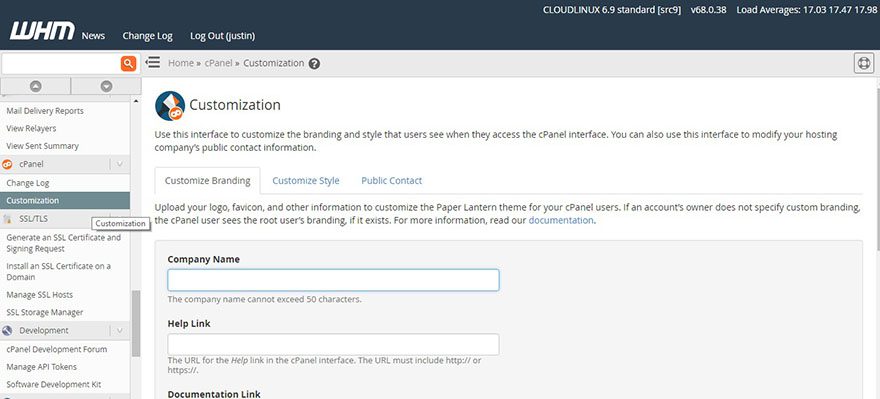Image resolution: width=880 pixels, height=399 pixels.
Task: Open SSL Storage Manager in sidebar
Action: coord(45,312)
